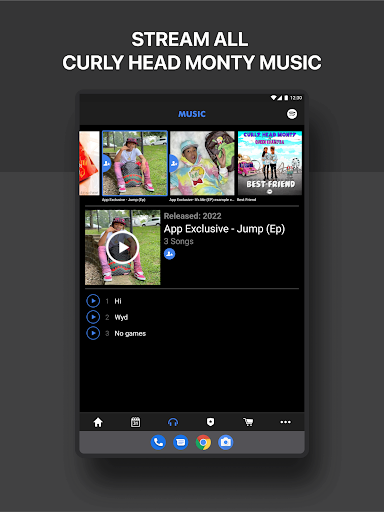Tap the Wi-Fi status icon

pyautogui.click(x=273, y=98)
